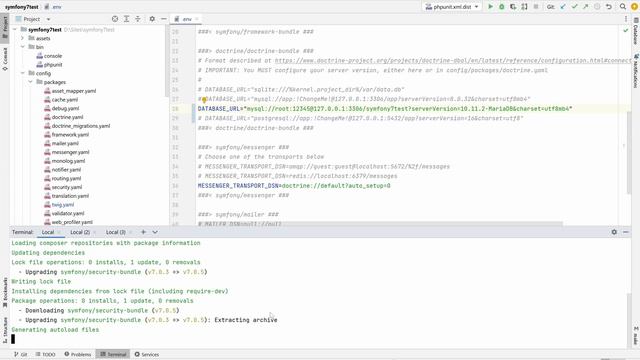The image size is (640, 360).
Task: Open Terminal panel settings gear
Action: pos(614,232)
